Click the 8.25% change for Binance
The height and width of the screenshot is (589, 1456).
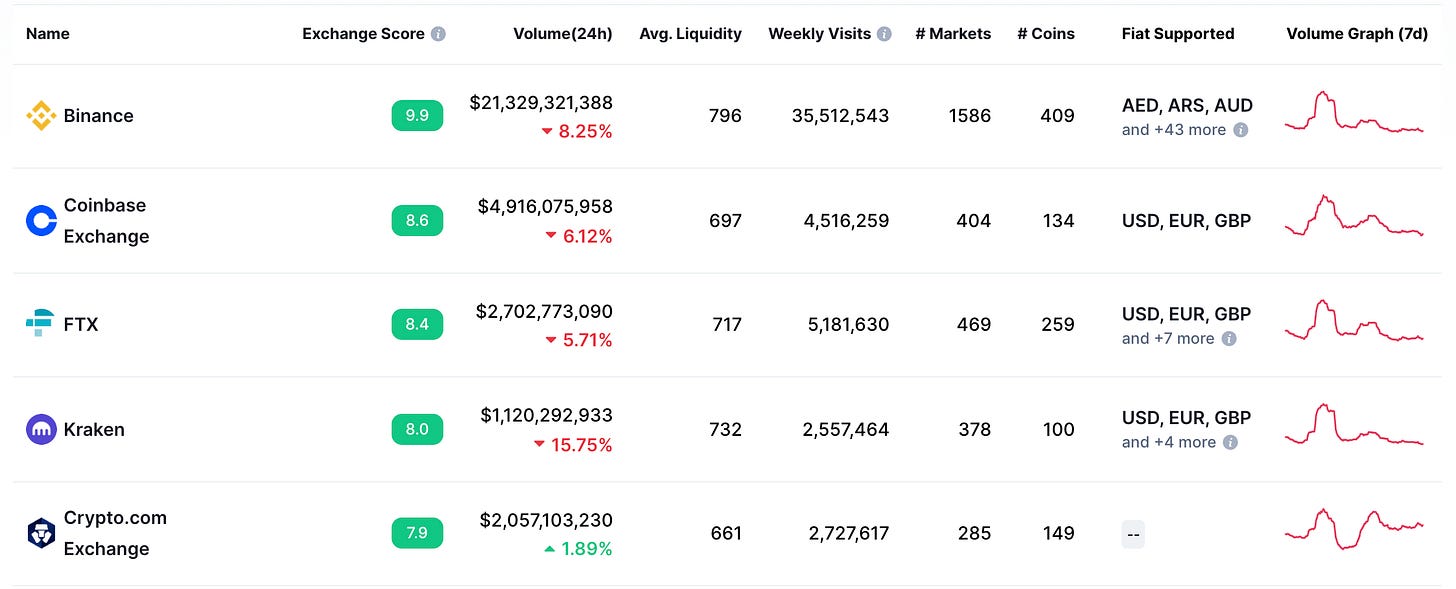point(585,131)
